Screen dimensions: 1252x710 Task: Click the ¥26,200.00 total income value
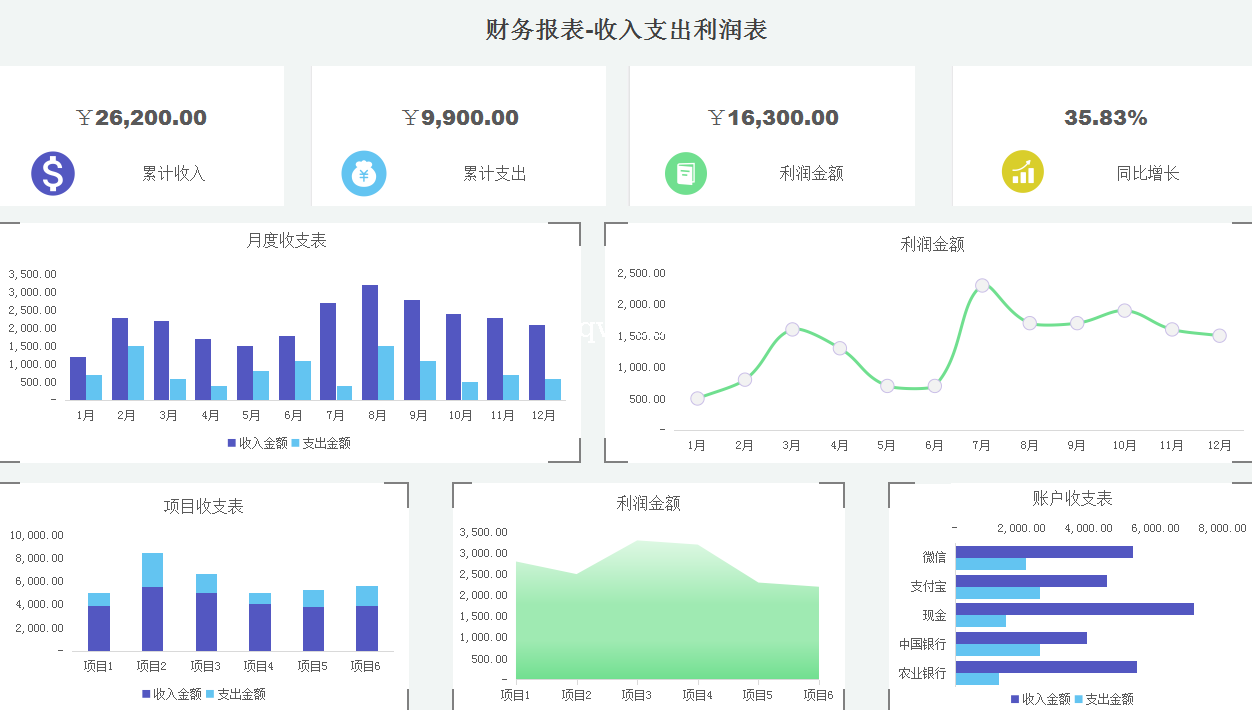tap(142, 118)
